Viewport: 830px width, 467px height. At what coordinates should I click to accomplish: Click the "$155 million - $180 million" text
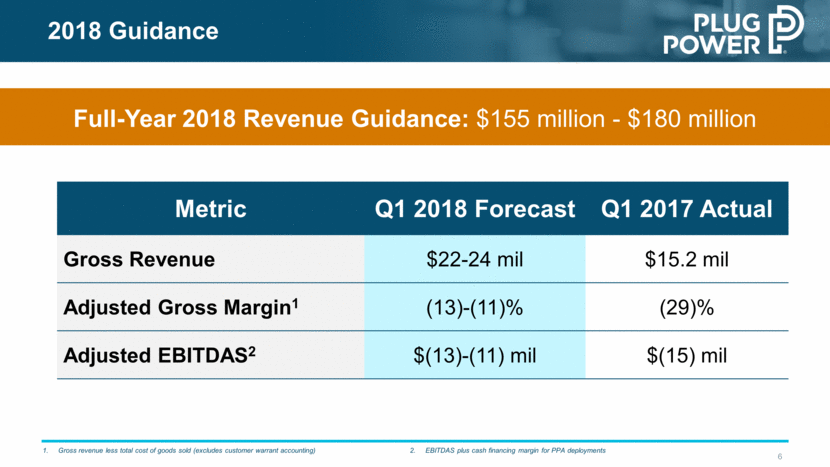(616, 119)
